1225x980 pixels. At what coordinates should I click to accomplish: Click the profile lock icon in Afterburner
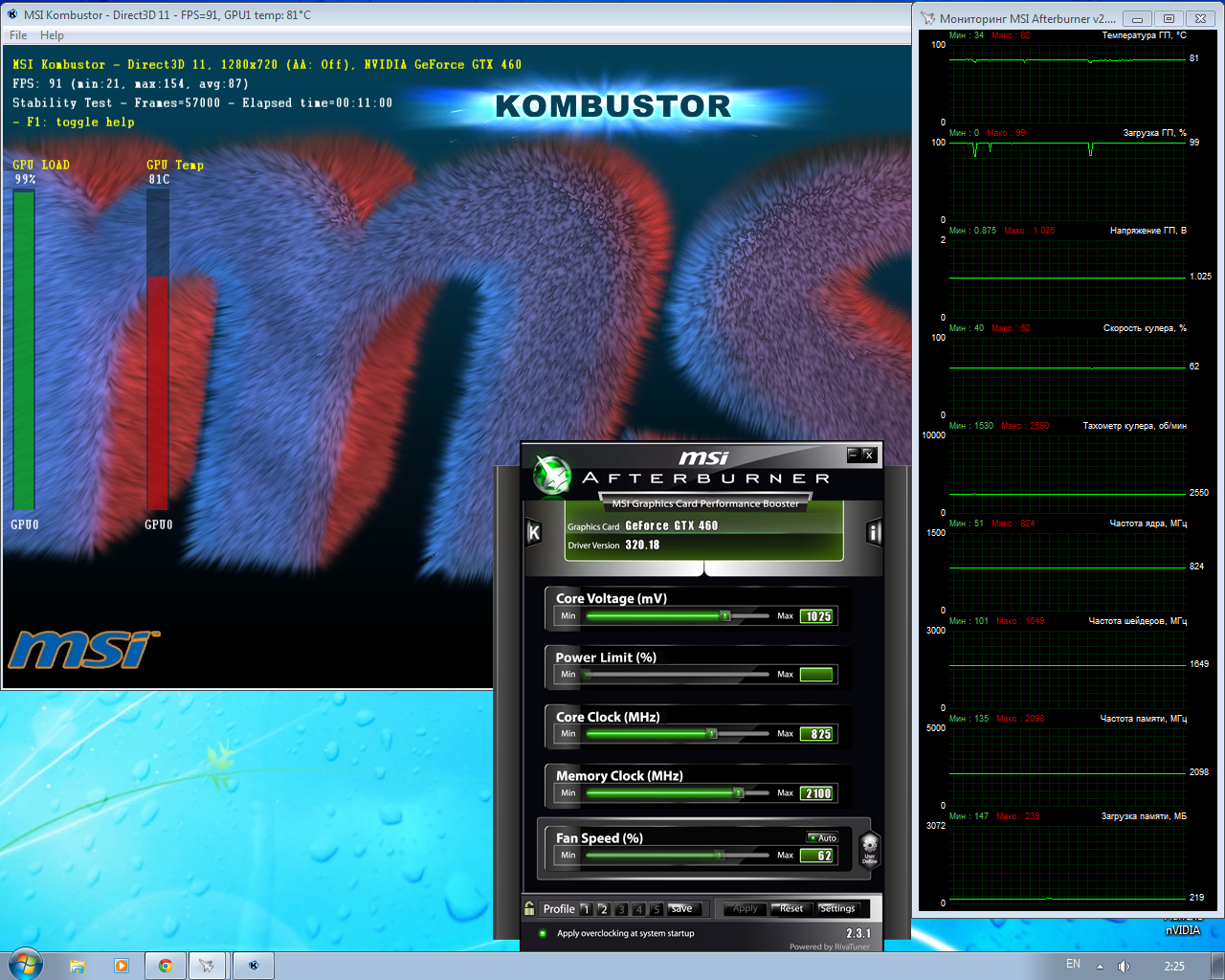click(x=529, y=908)
